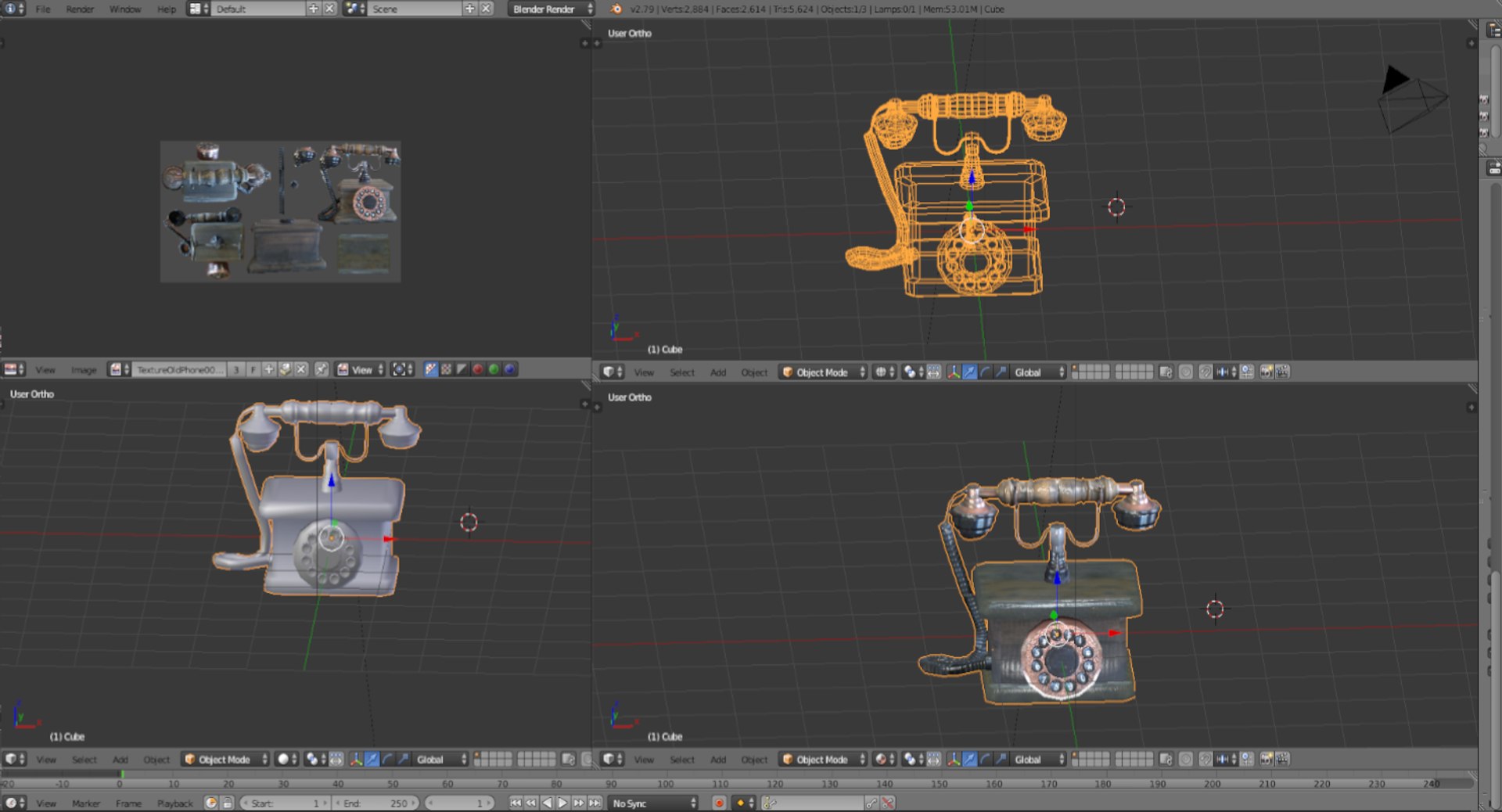Screen dimensions: 1502x812
Task: Click the scale manipulator icon in the top-right viewport header
Action: coord(1001,372)
